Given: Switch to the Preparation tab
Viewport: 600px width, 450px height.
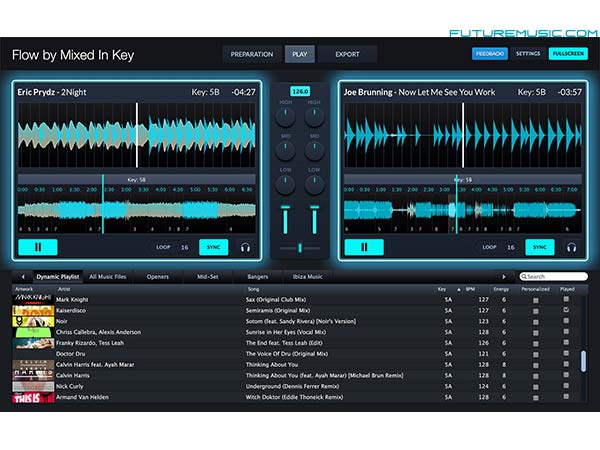Looking at the screenshot, I should point(252,54).
